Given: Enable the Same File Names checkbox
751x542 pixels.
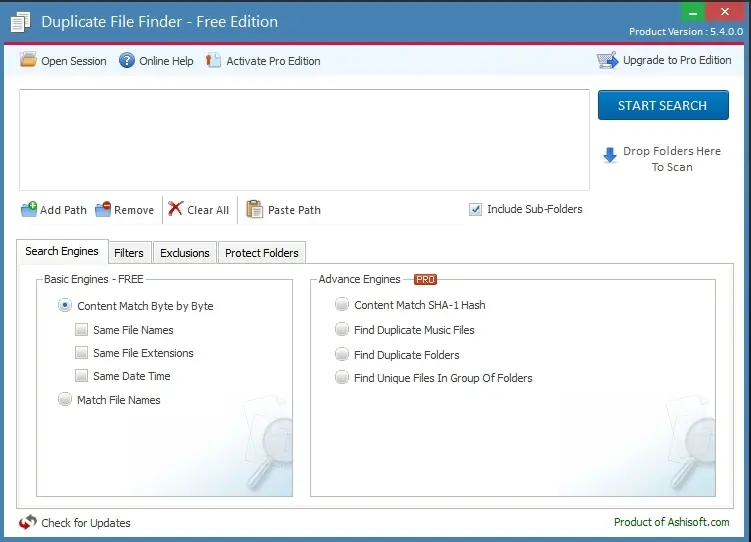Looking at the screenshot, I should (81, 329).
